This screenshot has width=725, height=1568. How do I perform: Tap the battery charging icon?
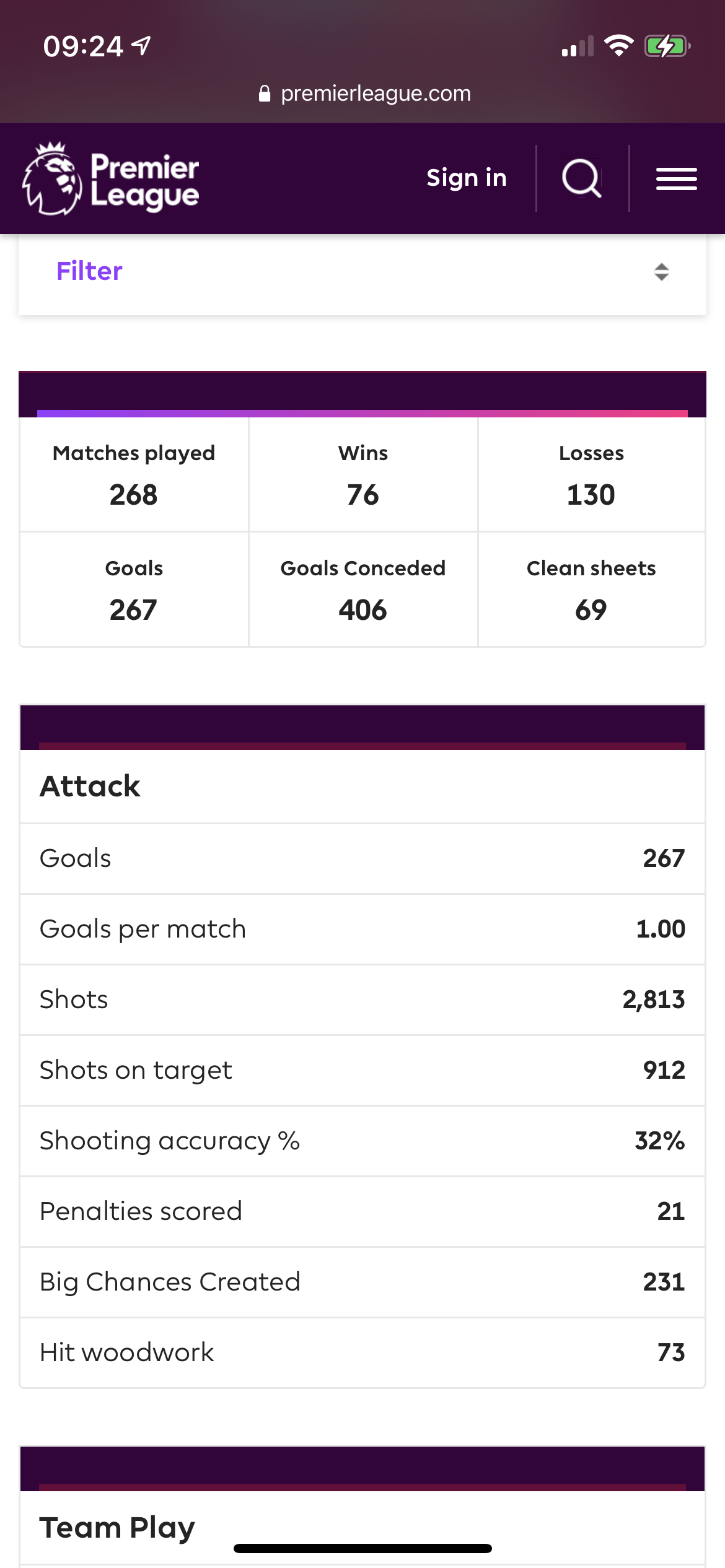coord(667,46)
